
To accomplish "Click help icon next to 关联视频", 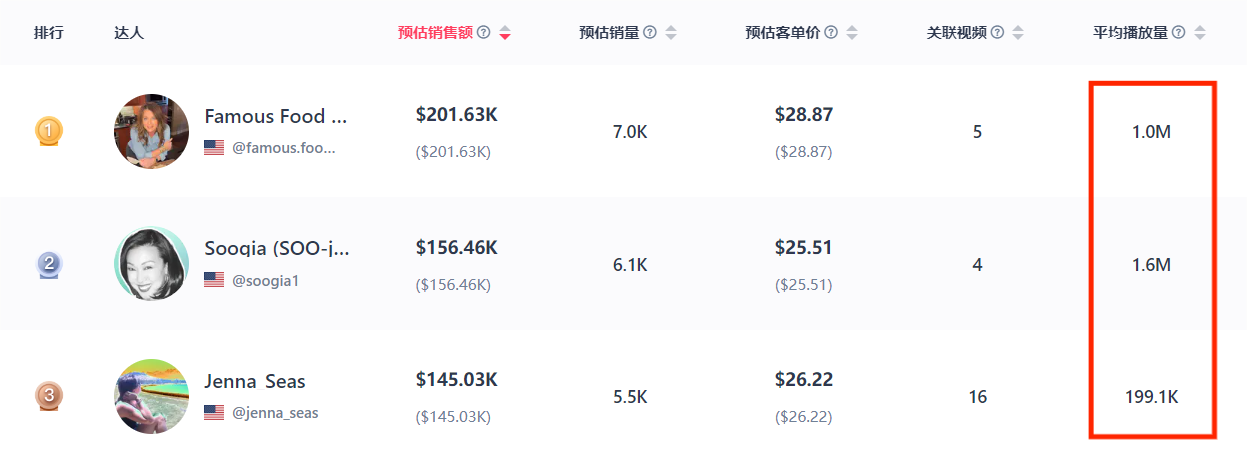I will click(997, 32).
